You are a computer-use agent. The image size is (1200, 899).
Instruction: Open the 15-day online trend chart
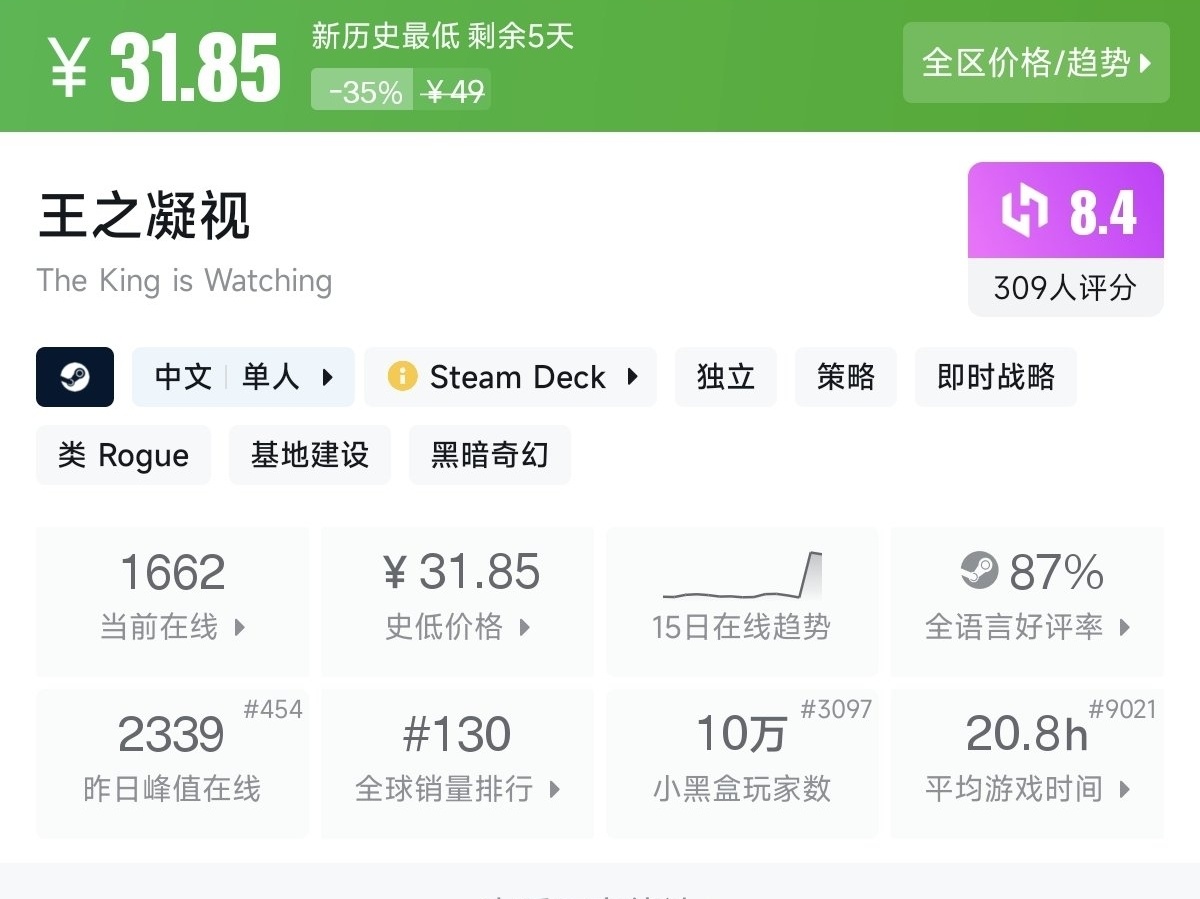pos(742,600)
